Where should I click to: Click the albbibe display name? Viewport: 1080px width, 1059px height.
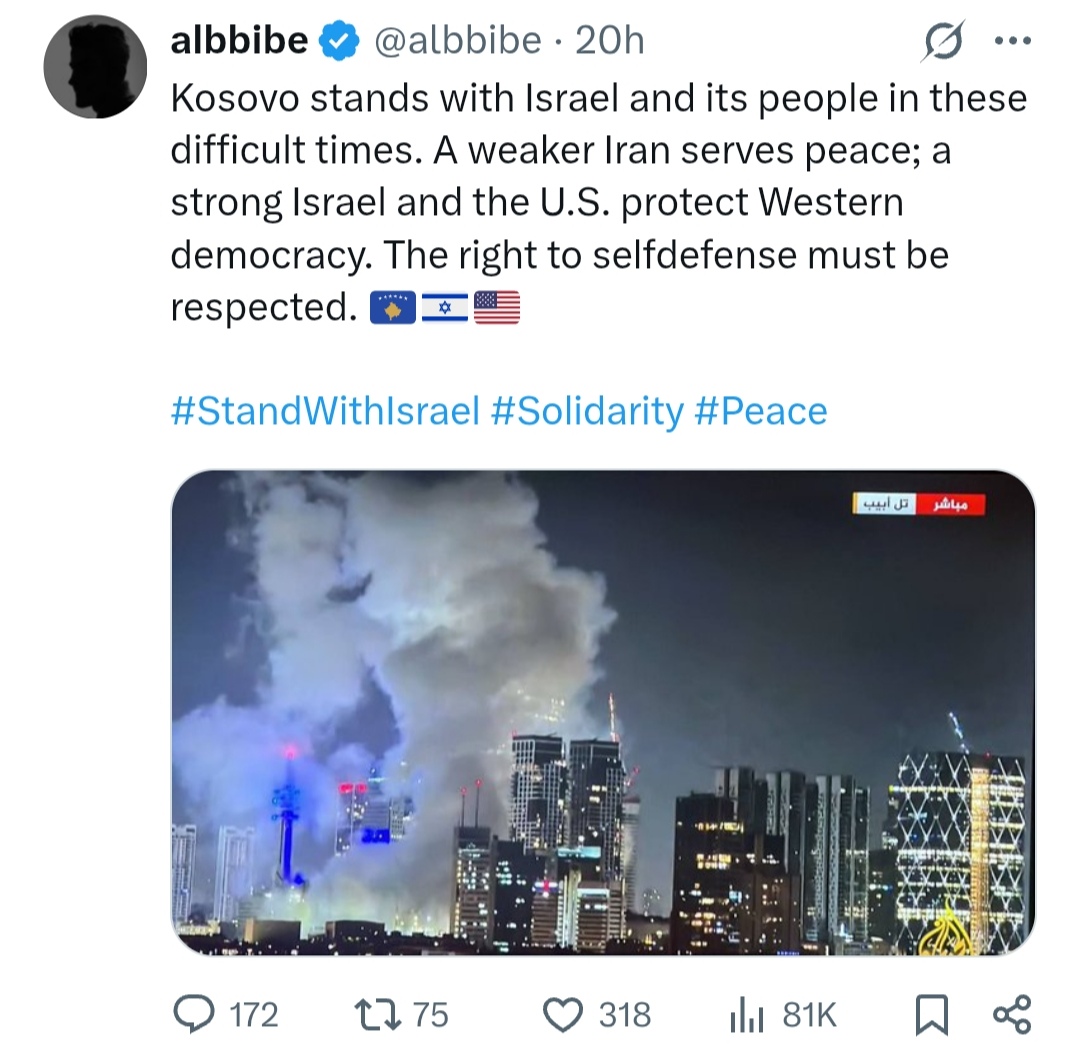click(239, 41)
